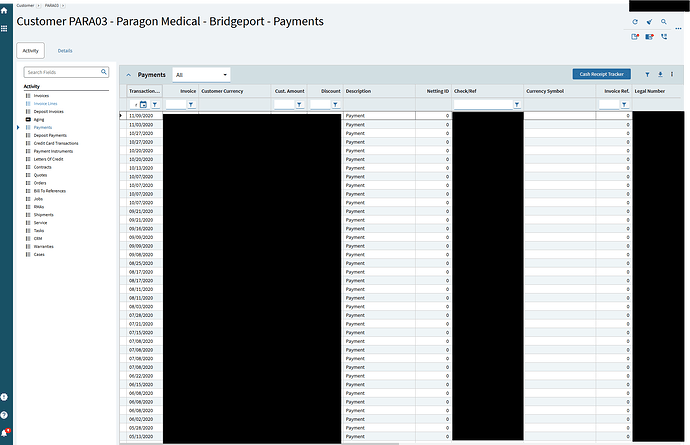Switch to the Details tab
Image resolution: width=690 pixels, height=445 pixels.
pos(65,51)
